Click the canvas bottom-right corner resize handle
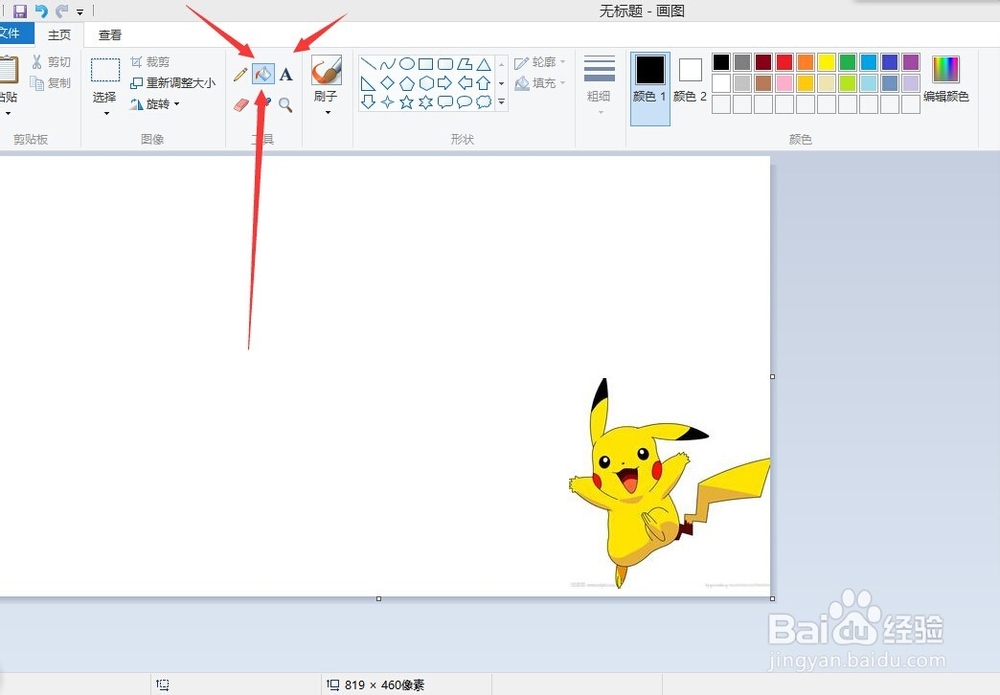This screenshot has height=695, width=1000. click(772, 599)
